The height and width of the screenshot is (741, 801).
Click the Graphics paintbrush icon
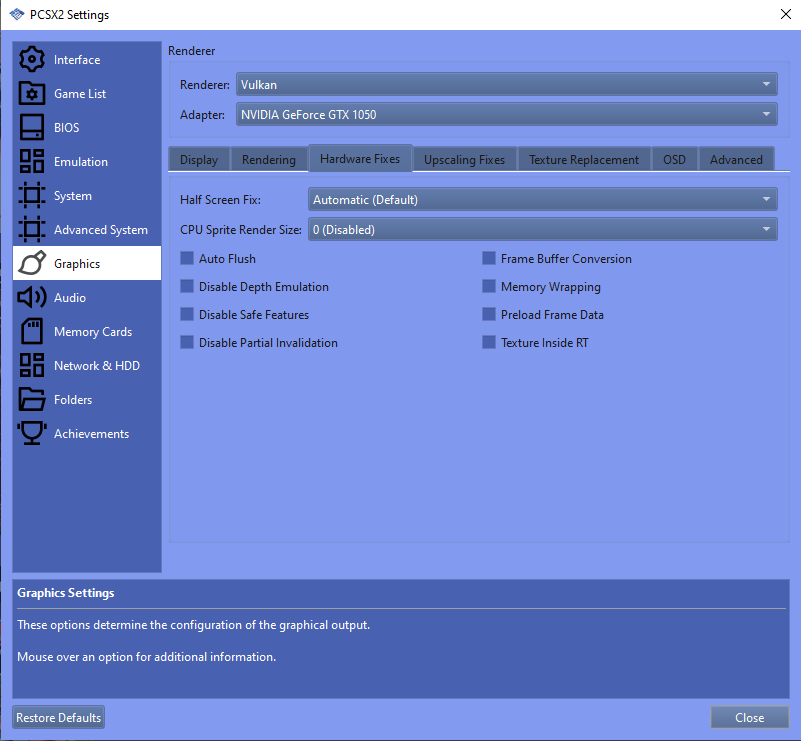32,264
